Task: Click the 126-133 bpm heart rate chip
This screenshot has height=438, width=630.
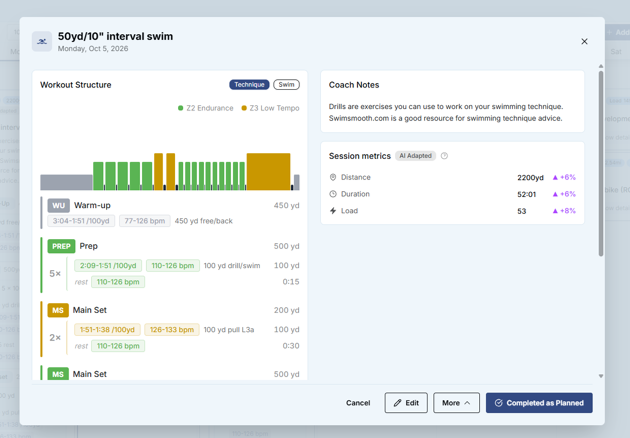Action: click(x=172, y=330)
